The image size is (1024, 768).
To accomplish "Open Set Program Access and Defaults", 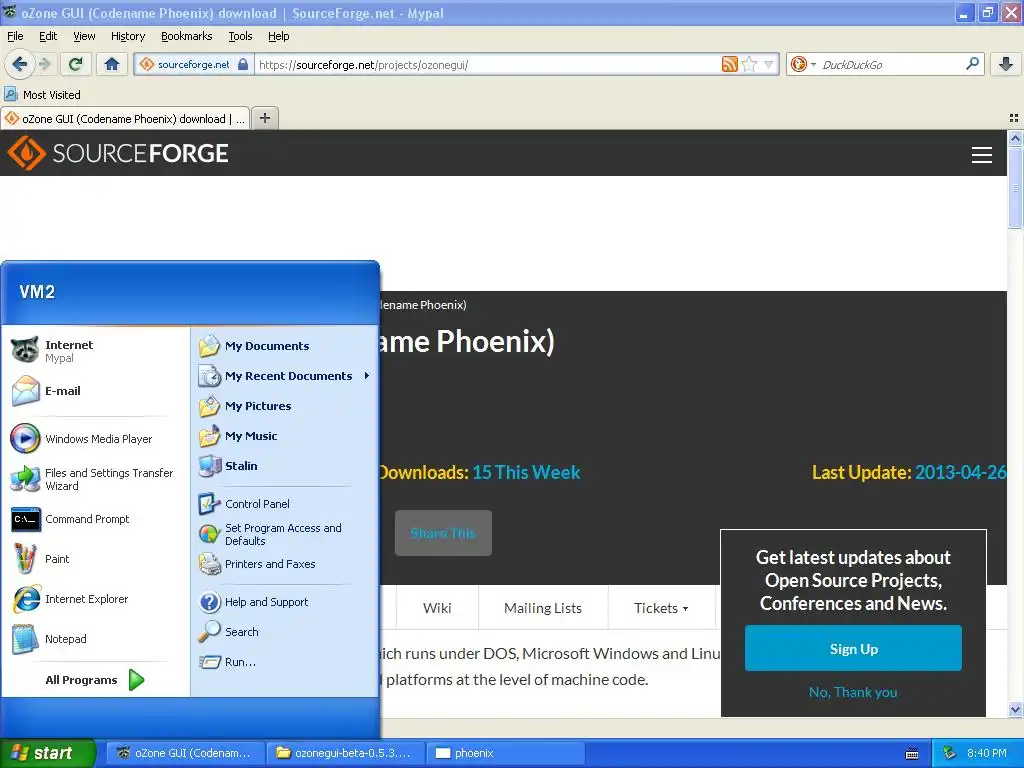I will [284, 534].
